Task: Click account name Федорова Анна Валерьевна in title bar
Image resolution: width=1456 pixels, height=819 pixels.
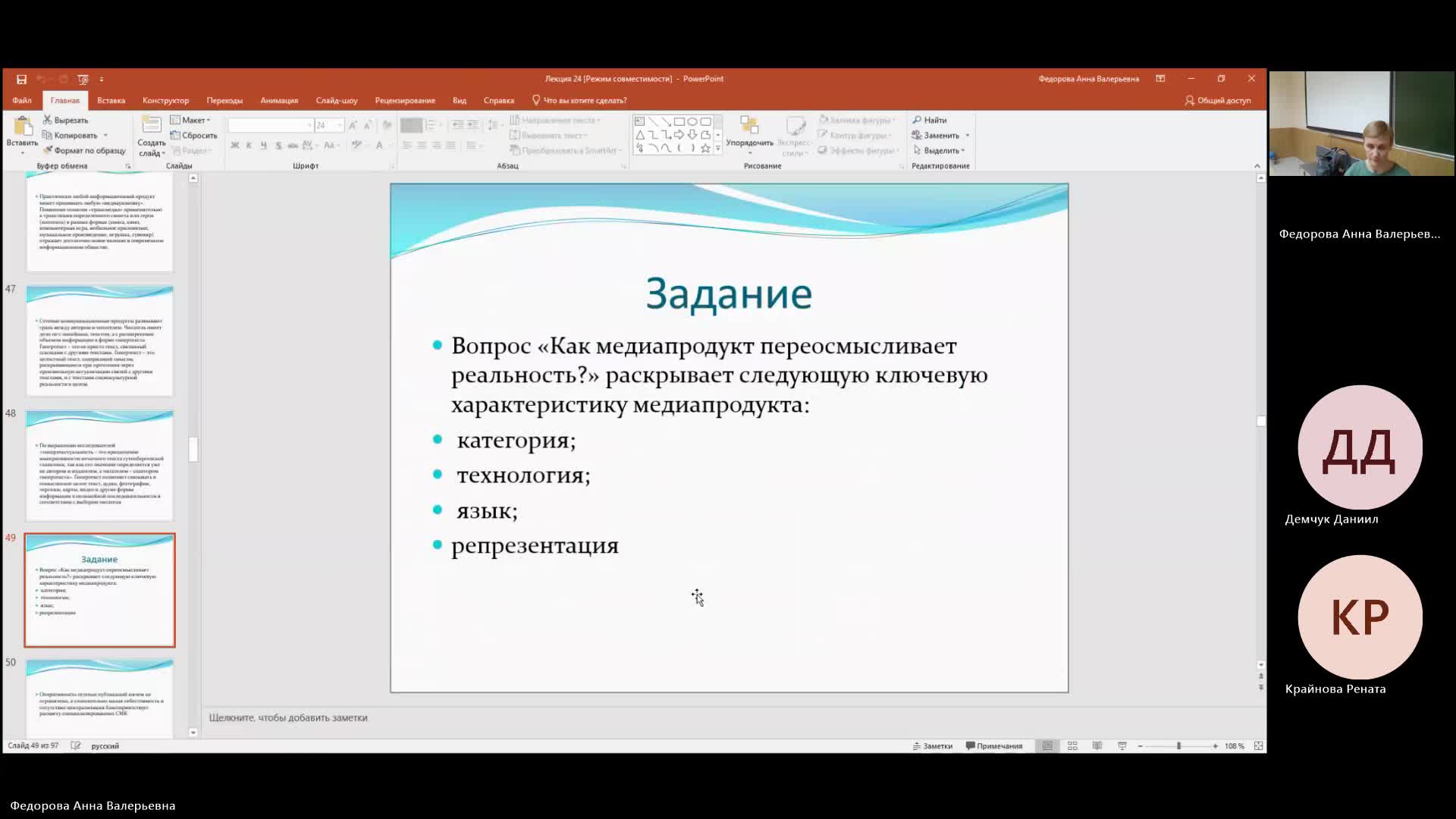Action: click(x=1088, y=79)
